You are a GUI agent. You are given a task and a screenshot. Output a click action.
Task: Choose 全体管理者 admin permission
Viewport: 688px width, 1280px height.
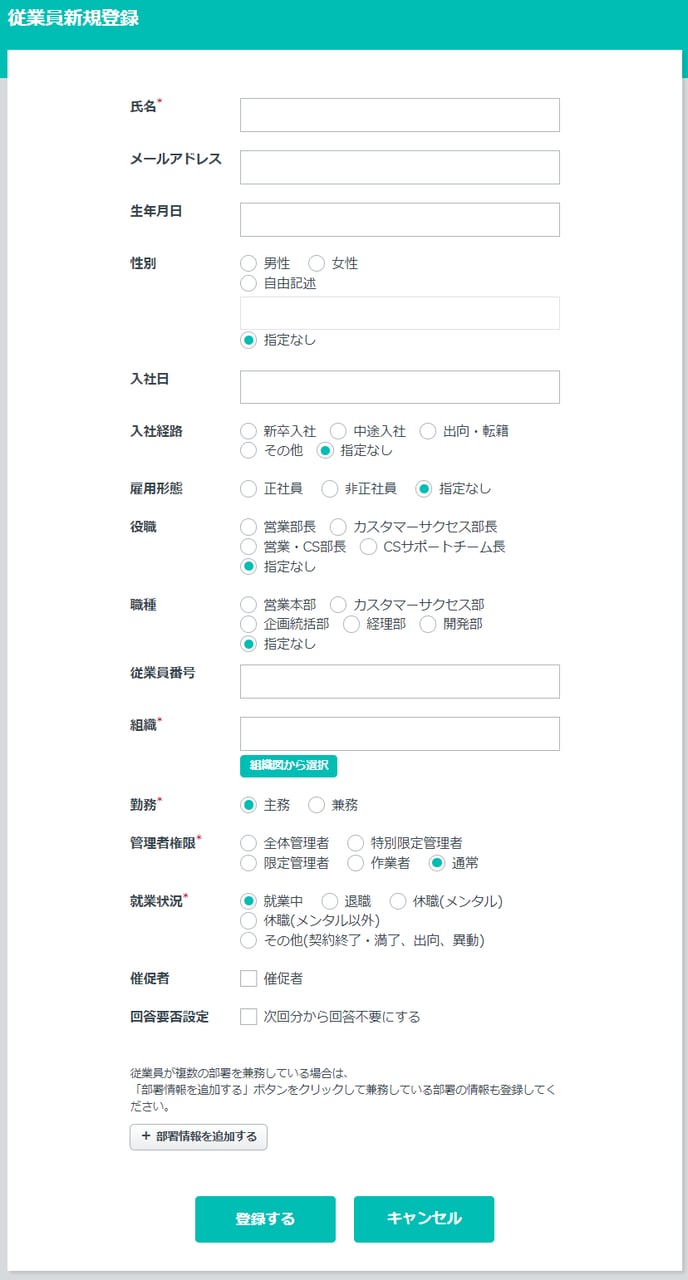point(249,843)
